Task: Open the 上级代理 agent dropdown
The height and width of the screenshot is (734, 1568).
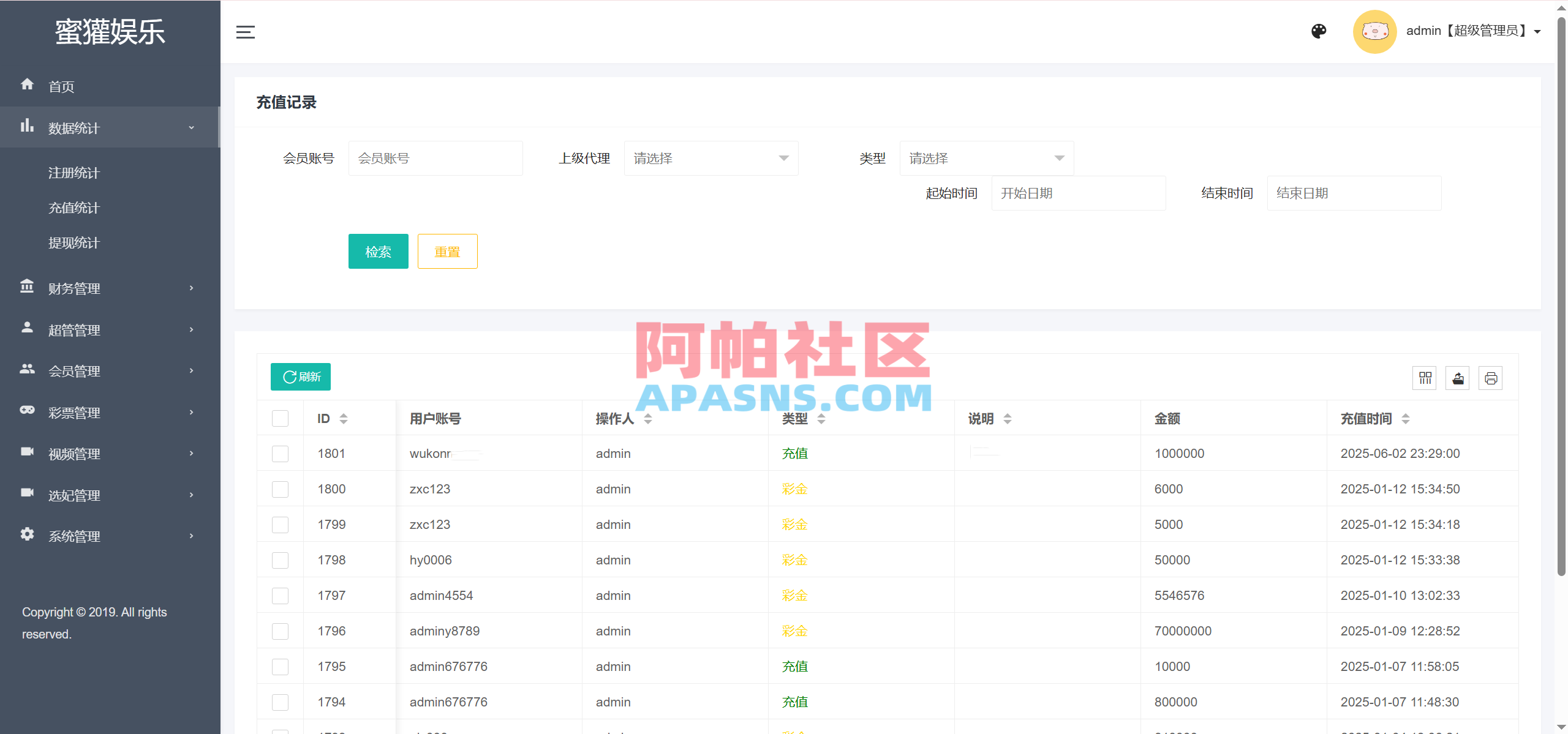Action: [x=710, y=158]
